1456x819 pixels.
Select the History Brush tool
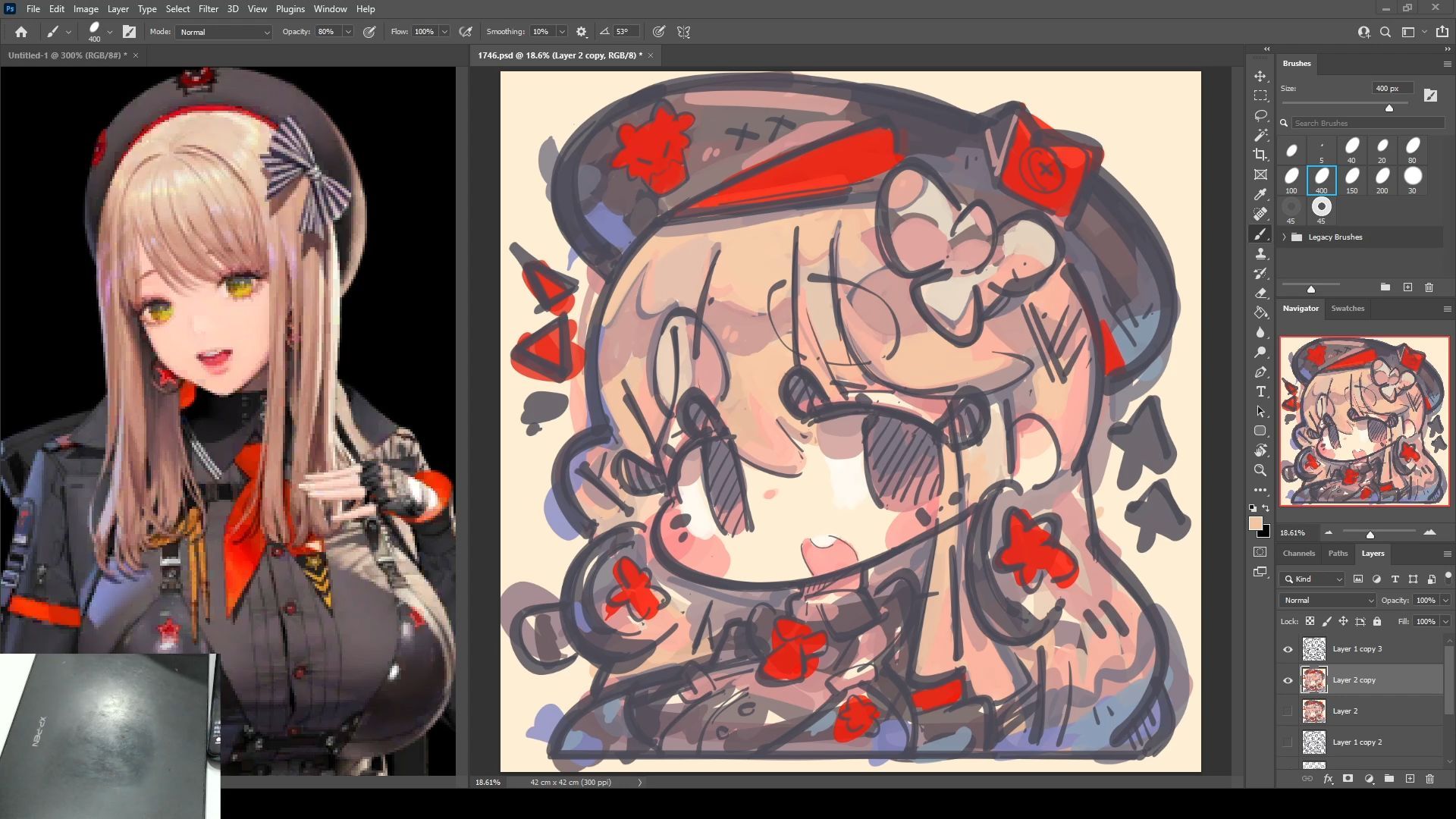click(1260, 274)
